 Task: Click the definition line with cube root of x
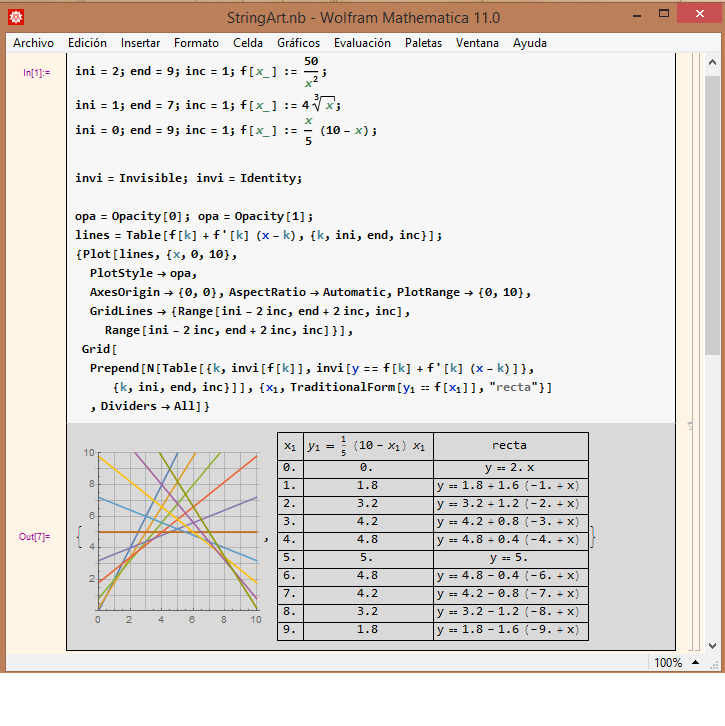click(x=208, y=105)
